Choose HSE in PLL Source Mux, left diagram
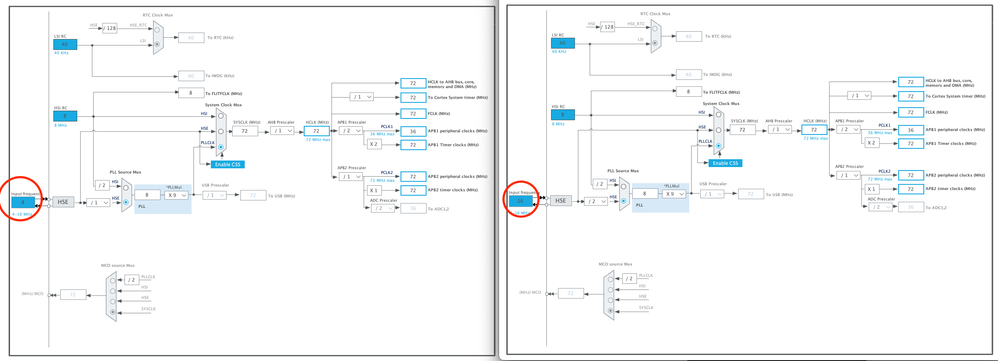 click(125, 202)
